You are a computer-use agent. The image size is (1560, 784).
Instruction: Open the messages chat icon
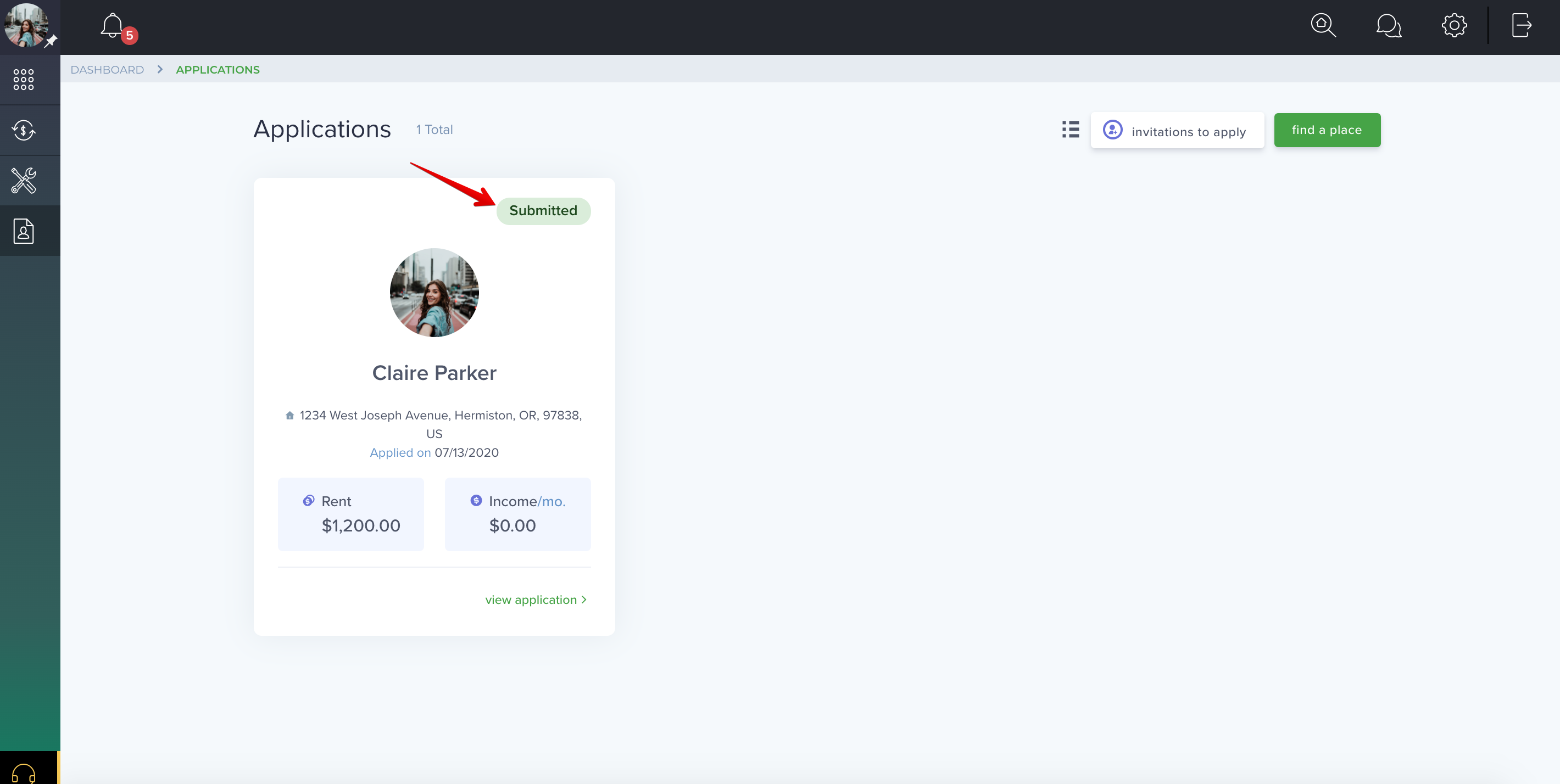tap(1389, 26)
